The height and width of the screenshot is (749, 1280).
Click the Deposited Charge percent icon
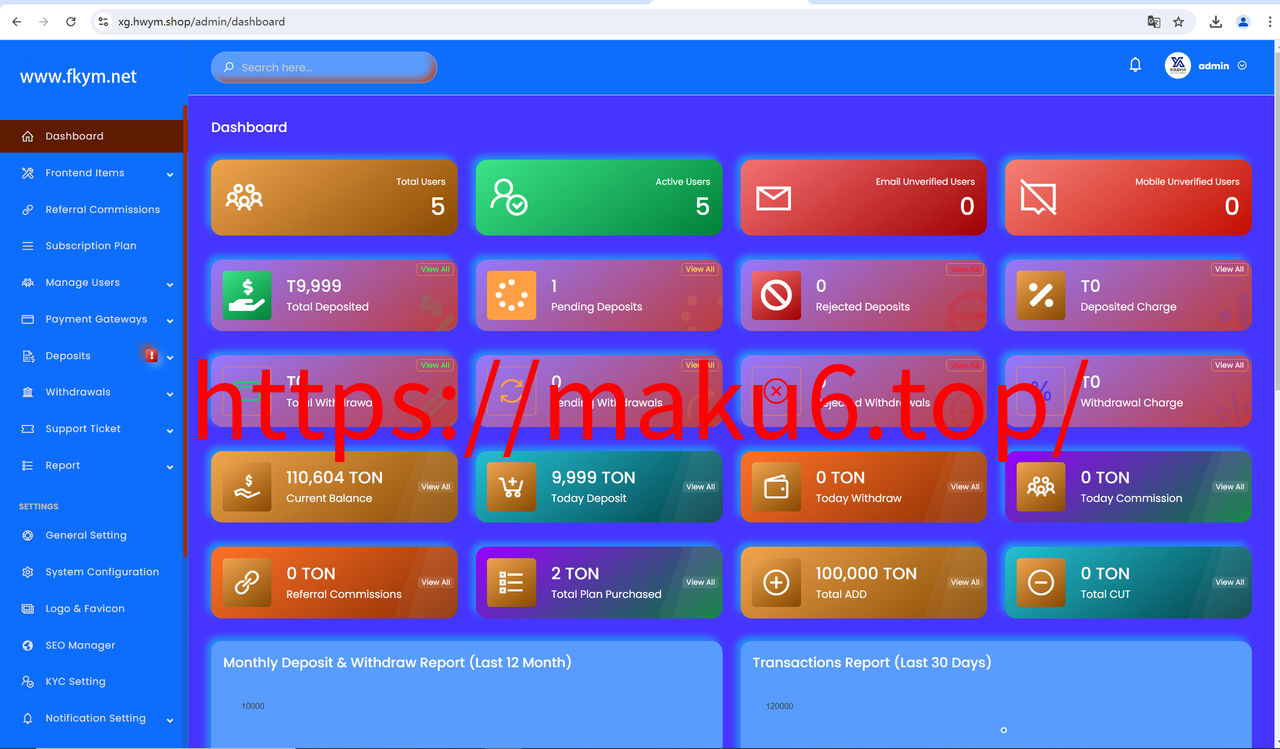1041,295
